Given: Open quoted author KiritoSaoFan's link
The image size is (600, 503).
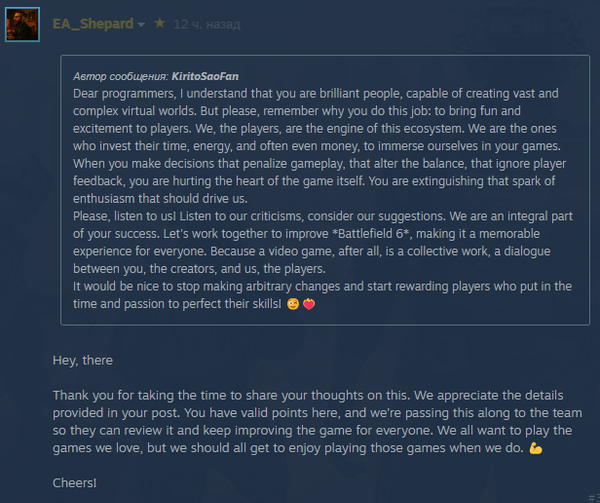Looking at the screenshot, I should [x=198, y=76].
